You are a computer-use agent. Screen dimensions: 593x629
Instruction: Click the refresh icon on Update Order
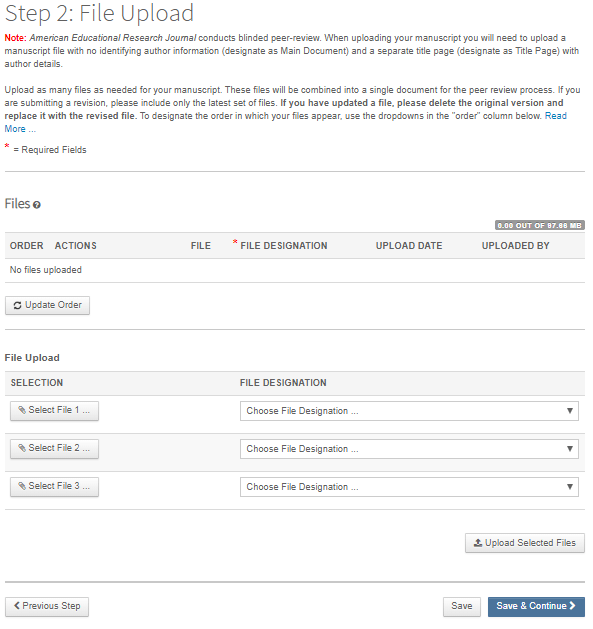pos(17,306)
